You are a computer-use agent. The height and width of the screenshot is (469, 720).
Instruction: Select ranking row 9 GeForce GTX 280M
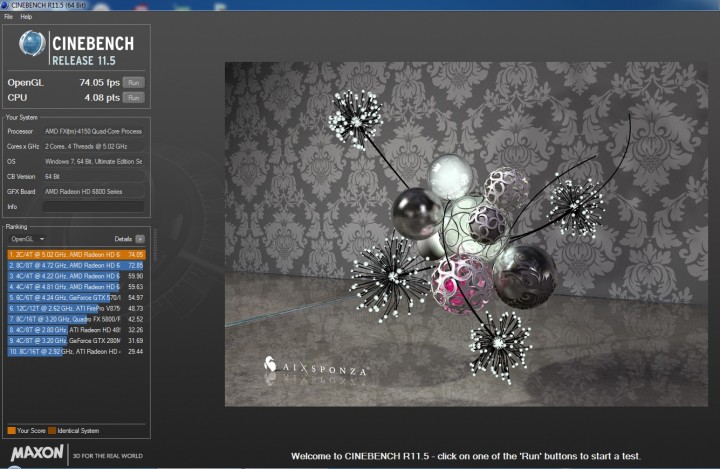(76, 341)
